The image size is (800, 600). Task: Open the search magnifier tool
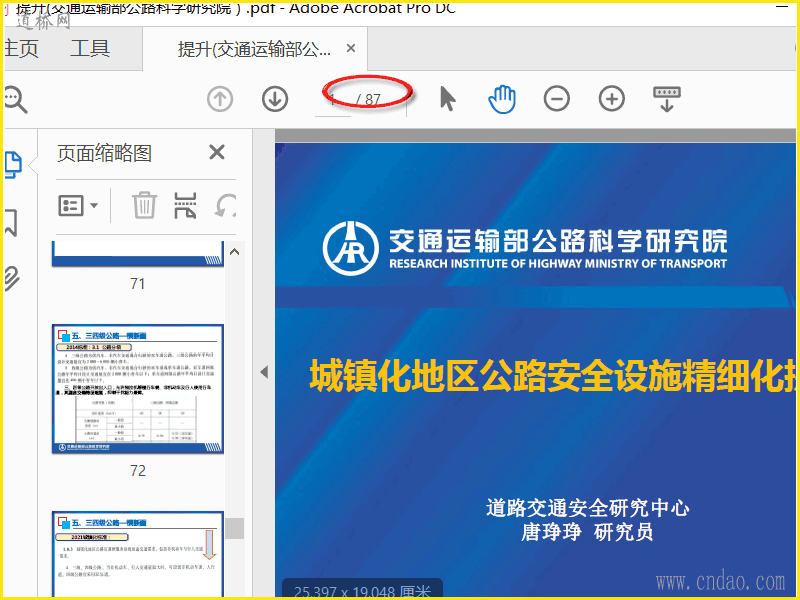pos(15,99)
